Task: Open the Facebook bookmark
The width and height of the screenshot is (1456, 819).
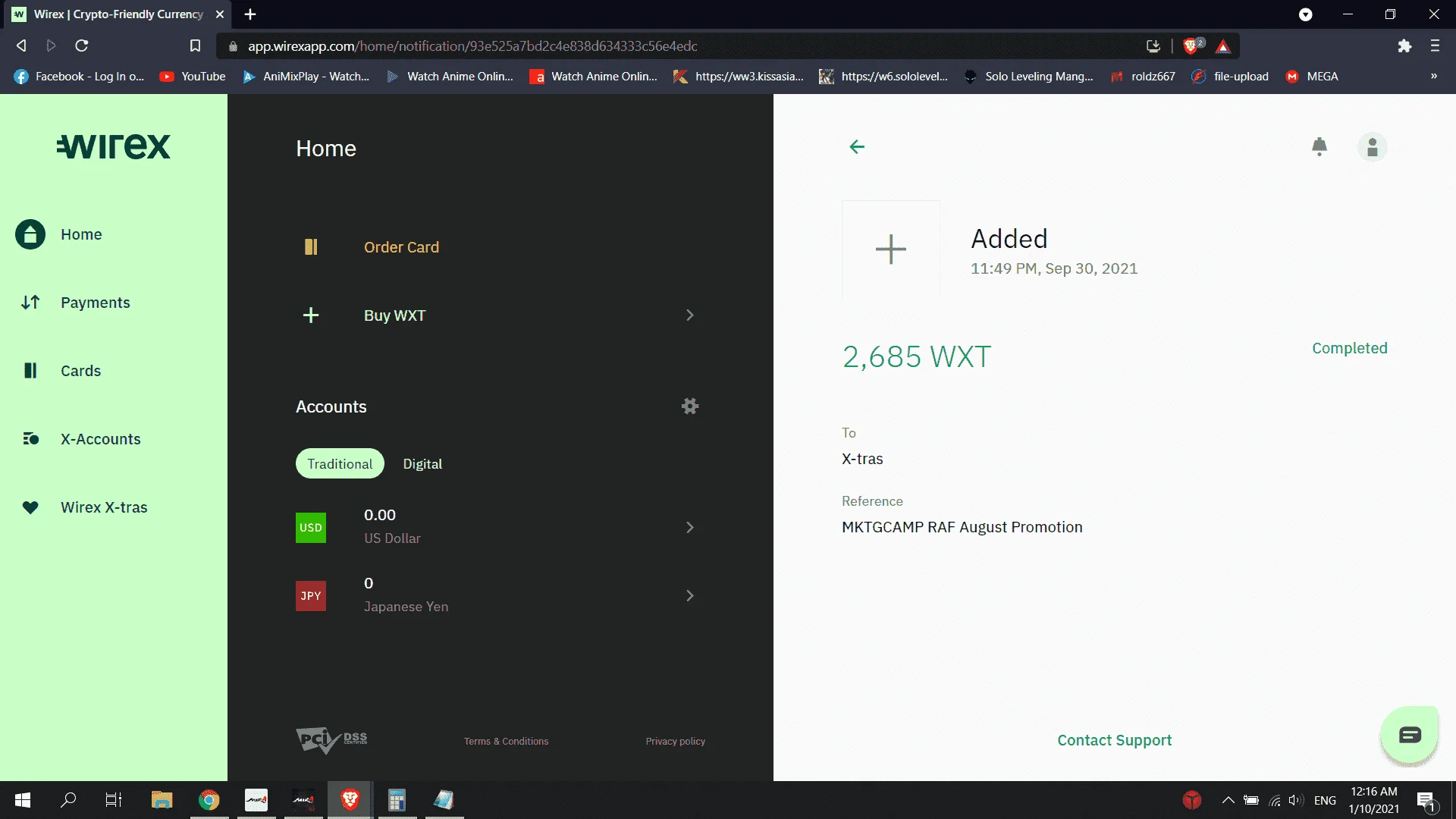Action: point(79,77)
